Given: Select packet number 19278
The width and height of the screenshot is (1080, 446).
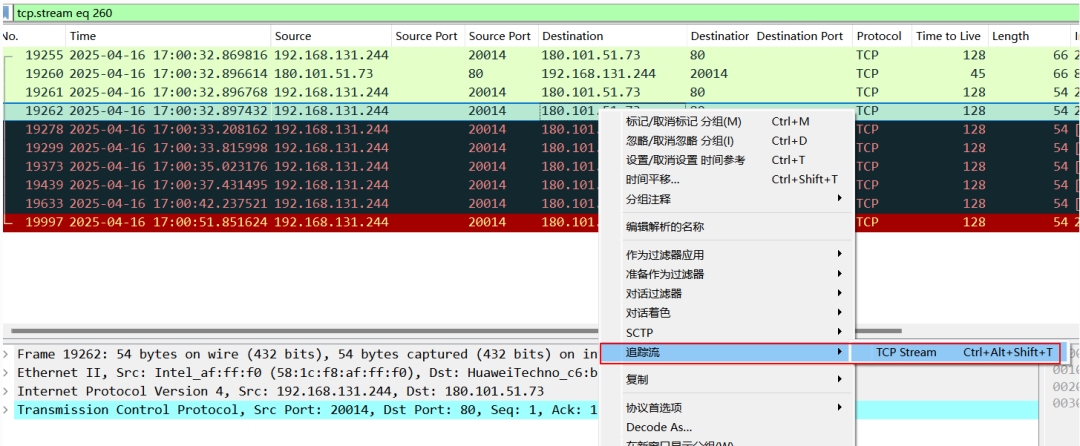Looking at the screenshot, I should (x=300, y=129).
